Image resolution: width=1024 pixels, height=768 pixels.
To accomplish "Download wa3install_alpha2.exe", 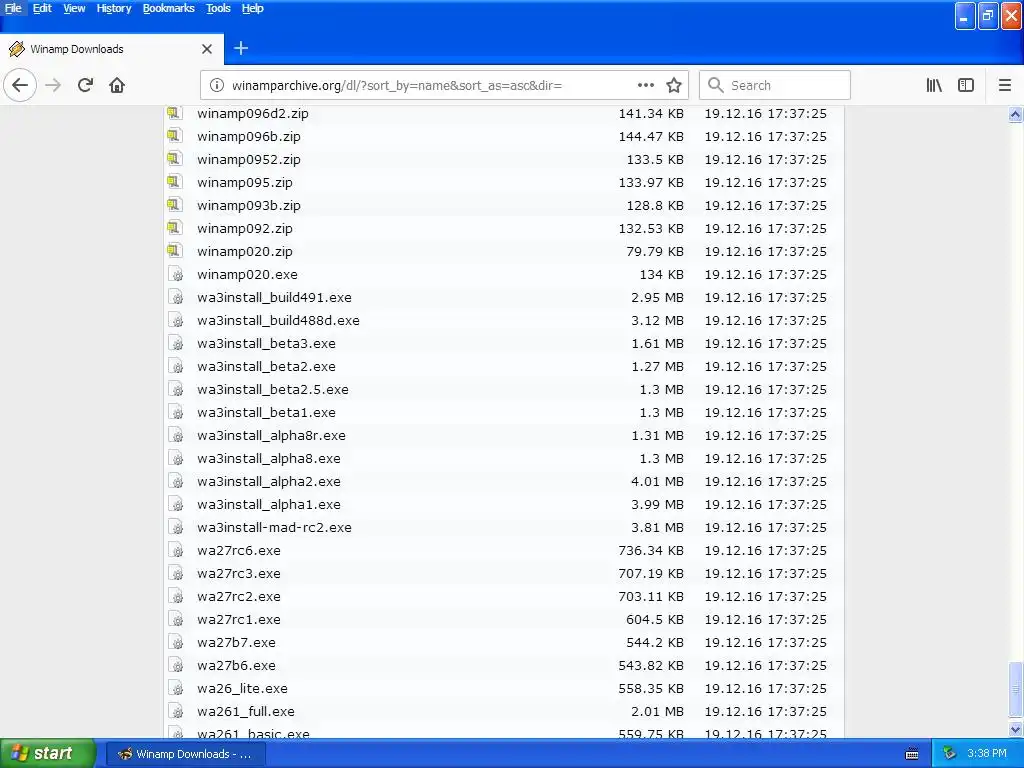I will point(268,481).
